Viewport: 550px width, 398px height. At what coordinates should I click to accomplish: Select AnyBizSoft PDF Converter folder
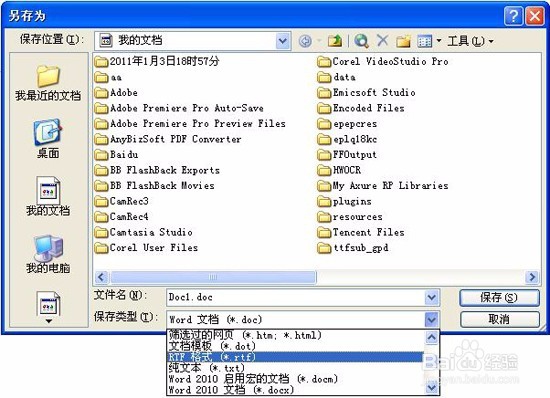click(168, 139)
